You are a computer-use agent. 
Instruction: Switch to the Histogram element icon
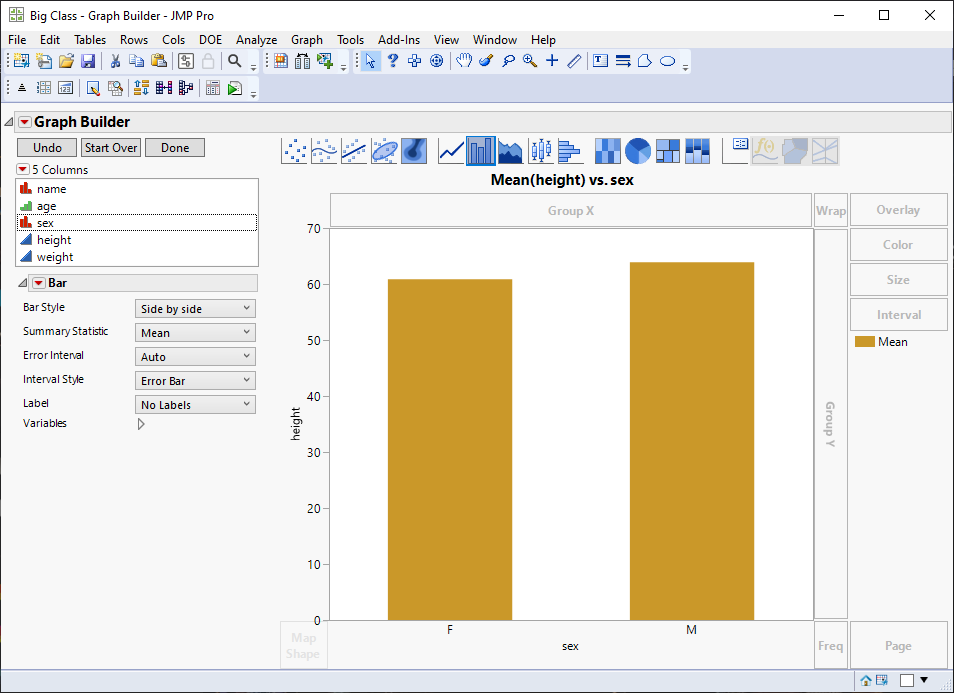570,151
